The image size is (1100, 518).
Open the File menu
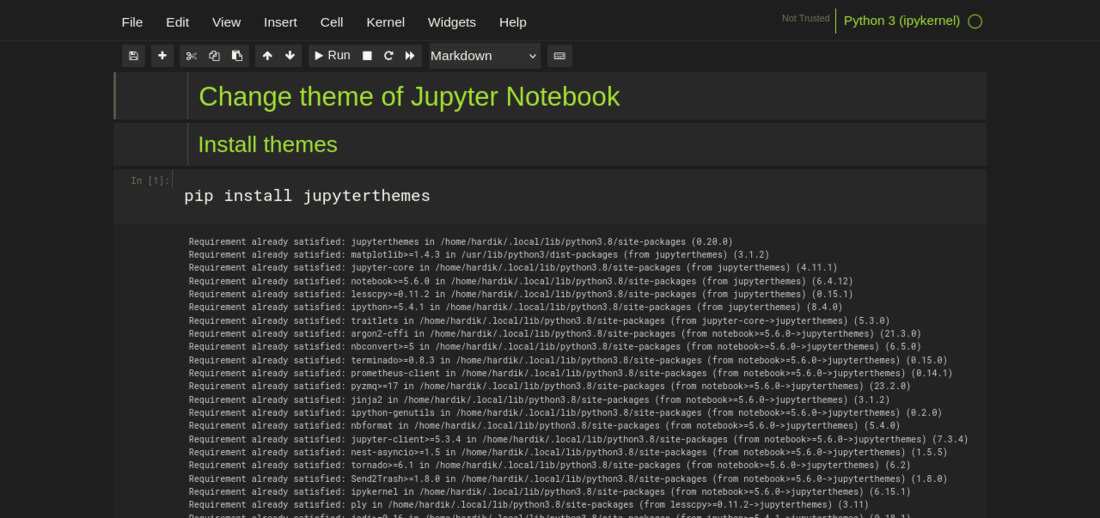(x=132, y=22)
